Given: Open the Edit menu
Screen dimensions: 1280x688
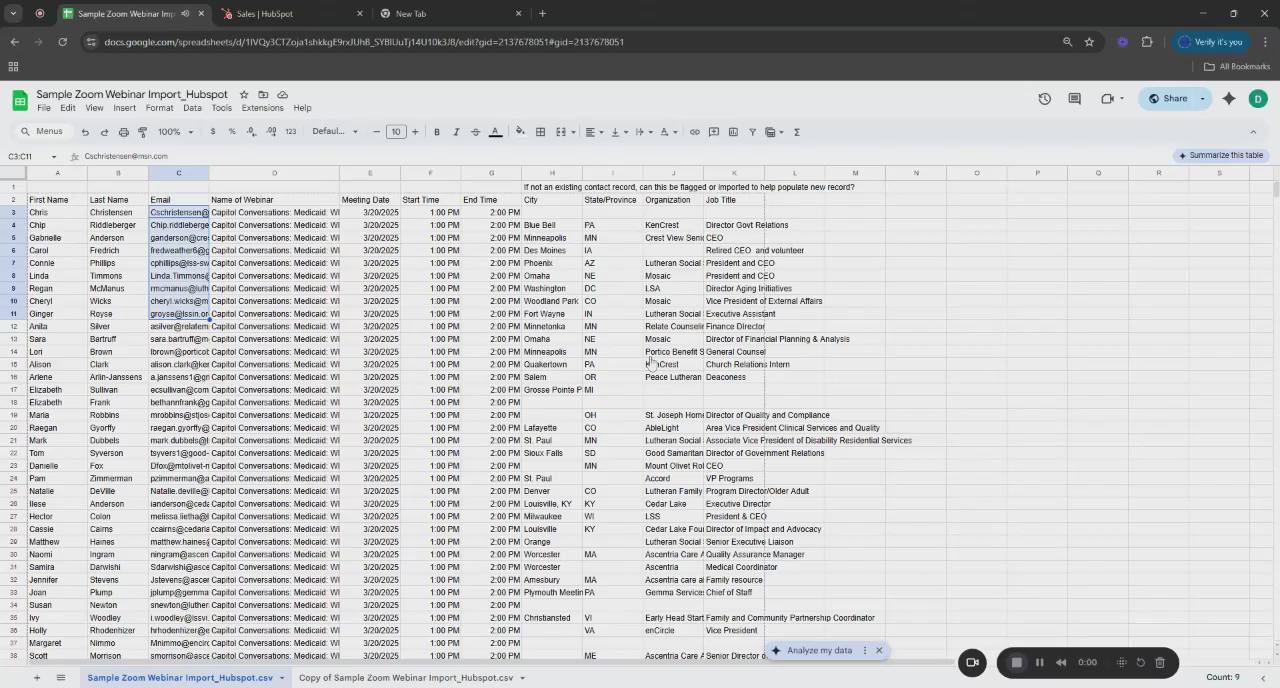Looking at the screenshot, I should (x=67, y=108).
